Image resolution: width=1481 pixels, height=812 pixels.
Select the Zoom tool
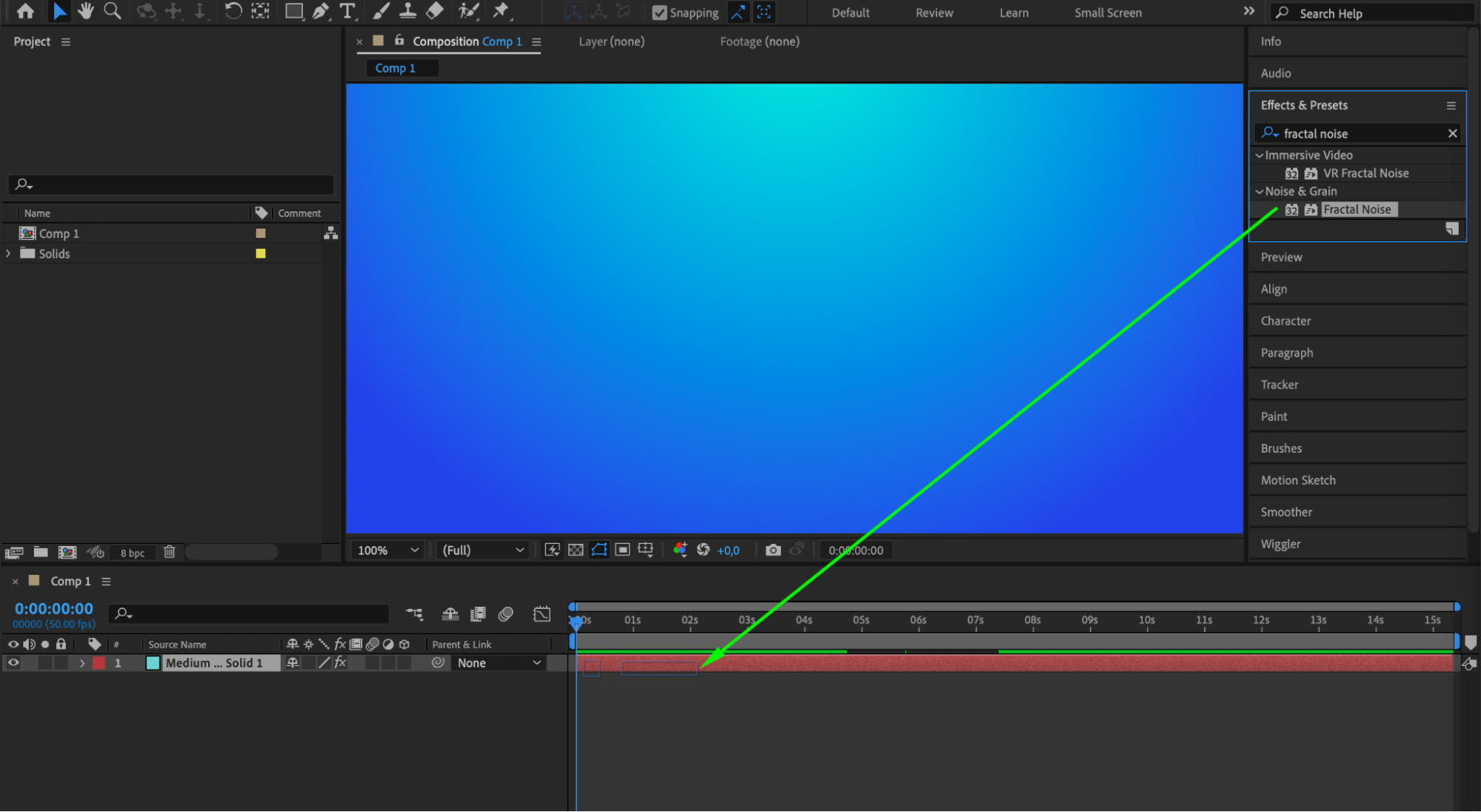[x=112, y=11]
